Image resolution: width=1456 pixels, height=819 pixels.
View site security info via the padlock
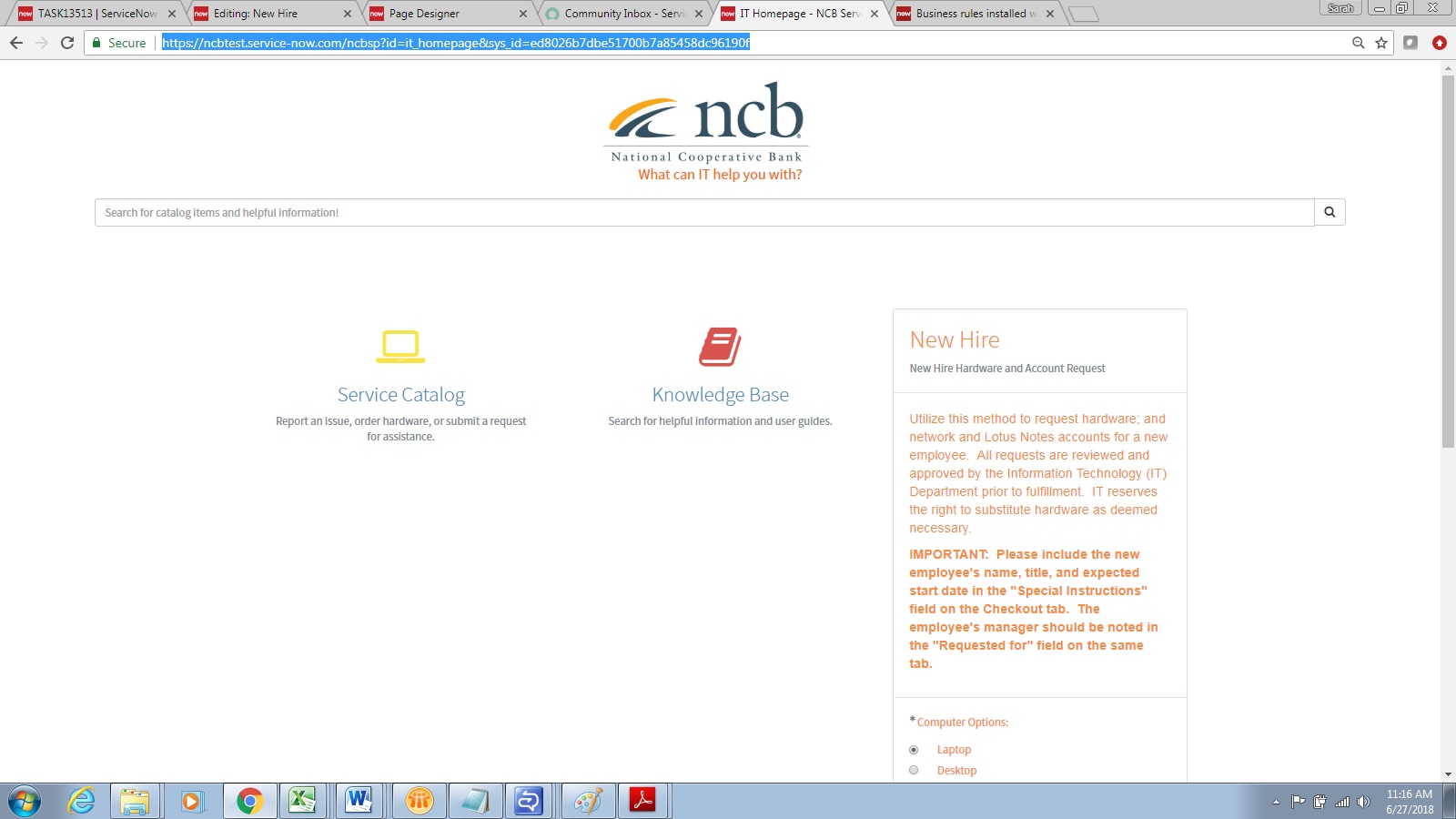[x=97, y=43]
